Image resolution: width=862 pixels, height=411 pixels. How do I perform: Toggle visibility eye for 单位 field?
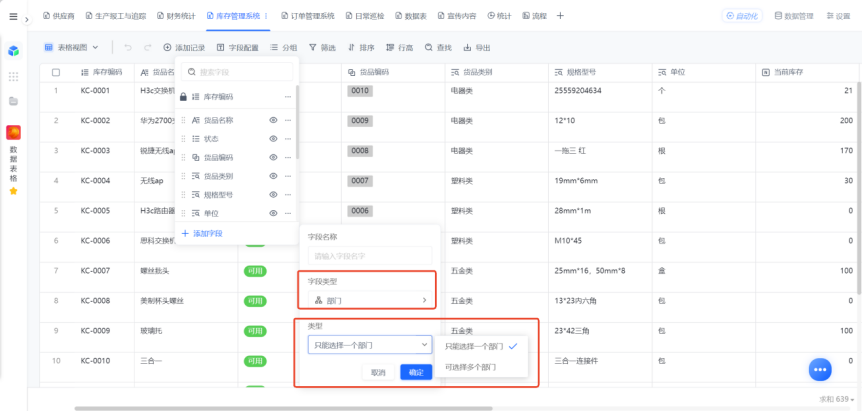(273, 213)
